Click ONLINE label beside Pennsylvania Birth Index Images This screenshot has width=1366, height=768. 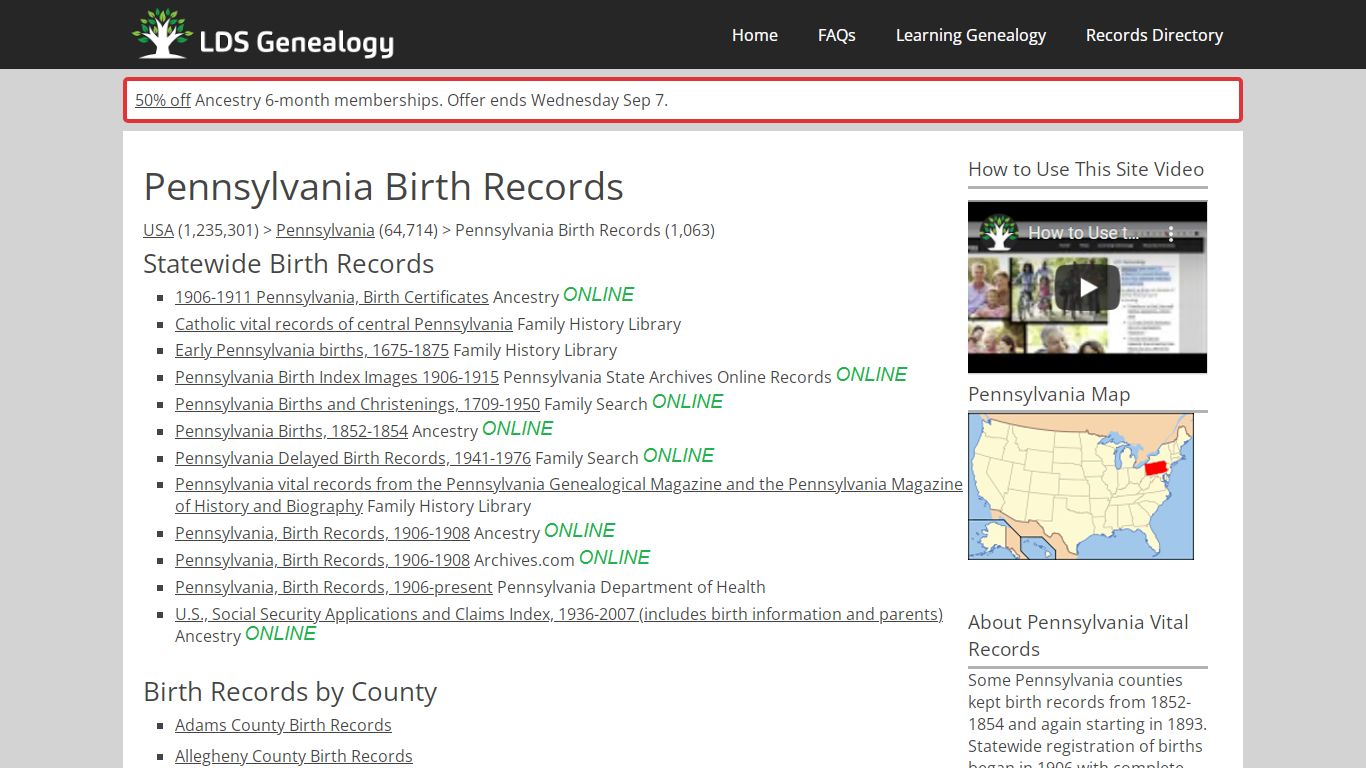click(x=872, y=375)
